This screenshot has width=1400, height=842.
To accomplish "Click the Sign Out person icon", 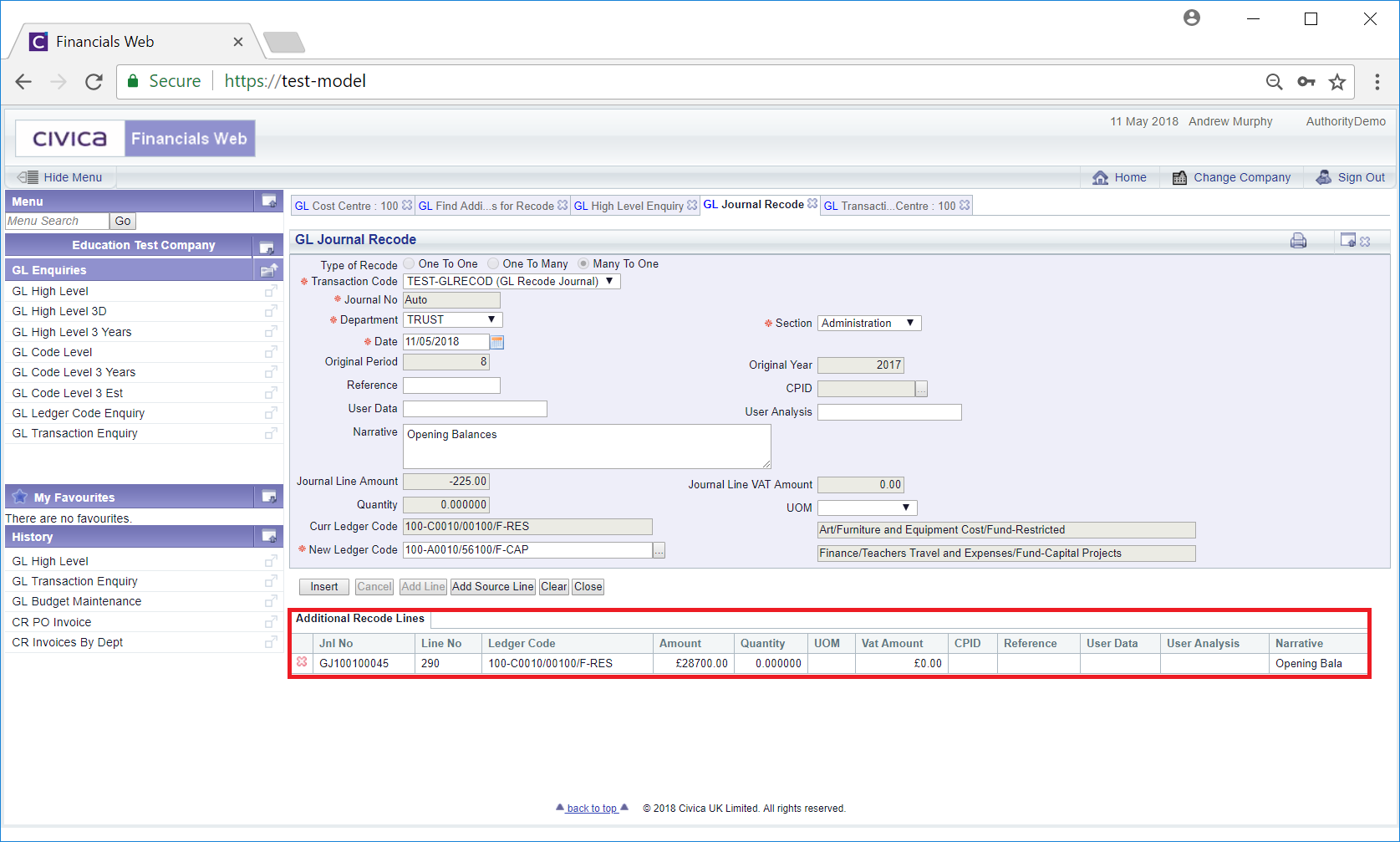I will pyautogui.click(x=1324, y=177).
